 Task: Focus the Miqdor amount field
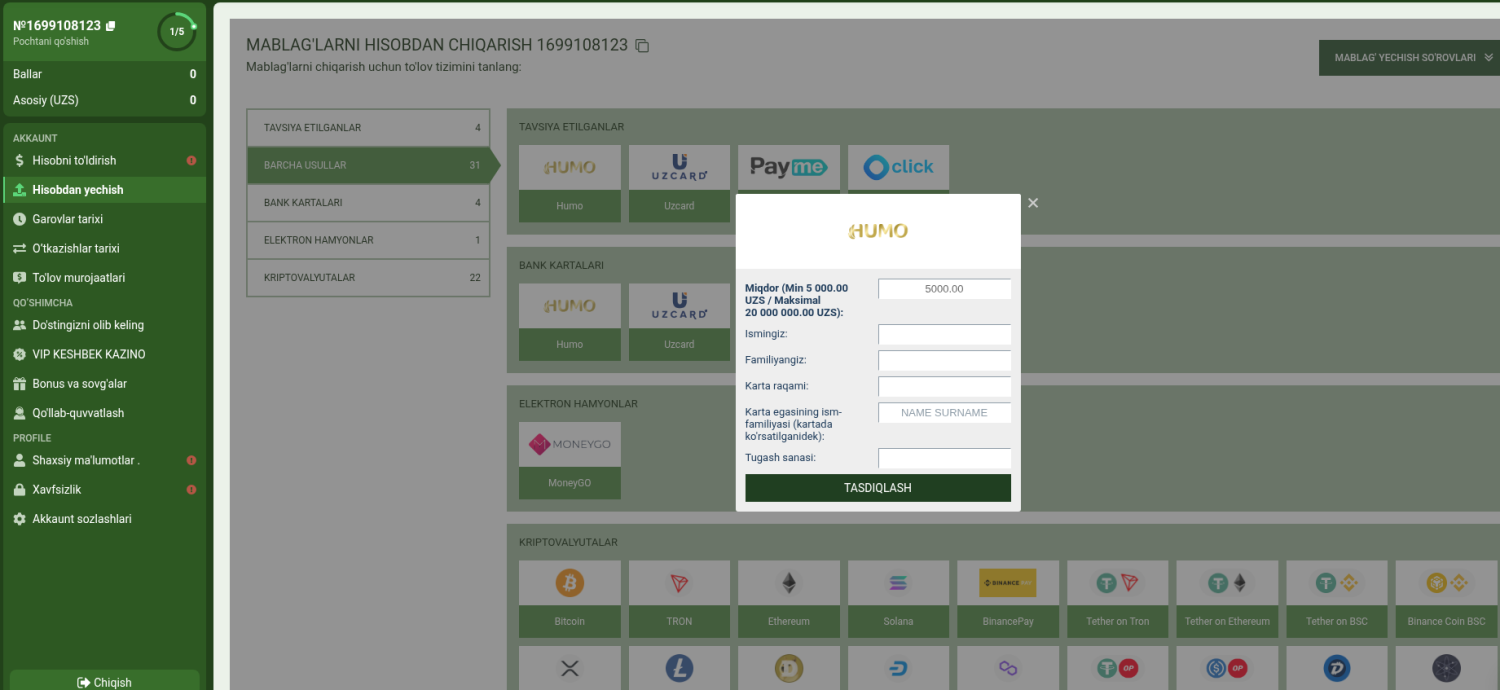(944, 289)
